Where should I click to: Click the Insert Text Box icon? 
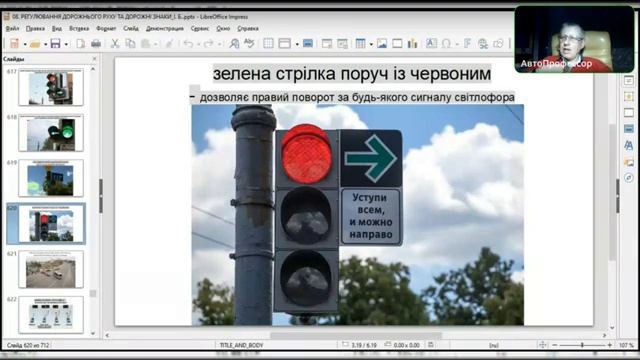tap(431, 43)
